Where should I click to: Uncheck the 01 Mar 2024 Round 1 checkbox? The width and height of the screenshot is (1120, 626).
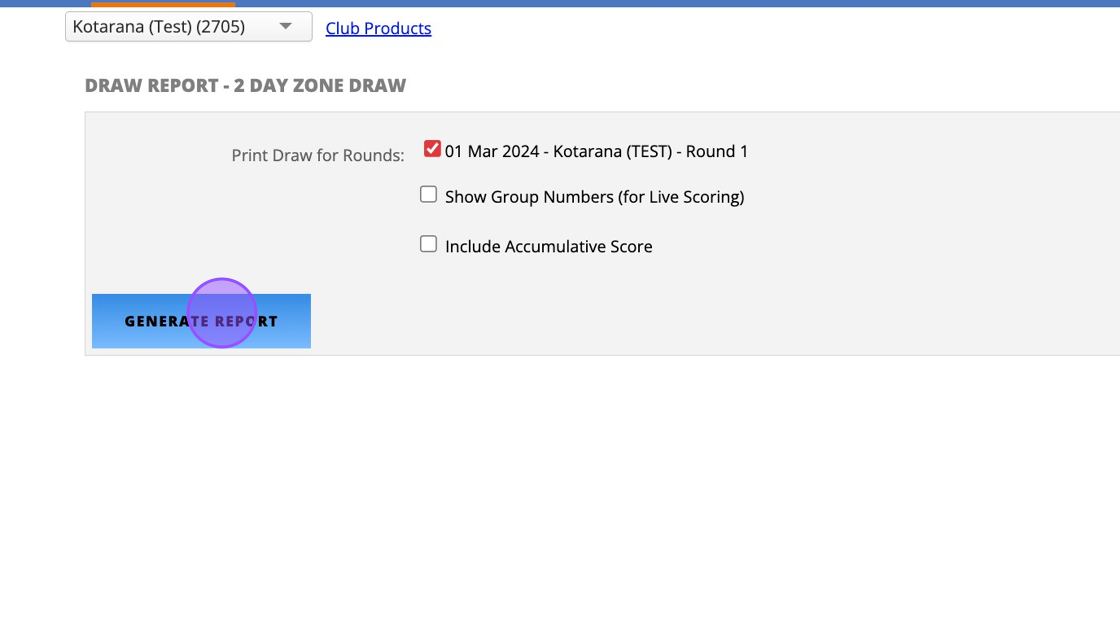point(432,149)
